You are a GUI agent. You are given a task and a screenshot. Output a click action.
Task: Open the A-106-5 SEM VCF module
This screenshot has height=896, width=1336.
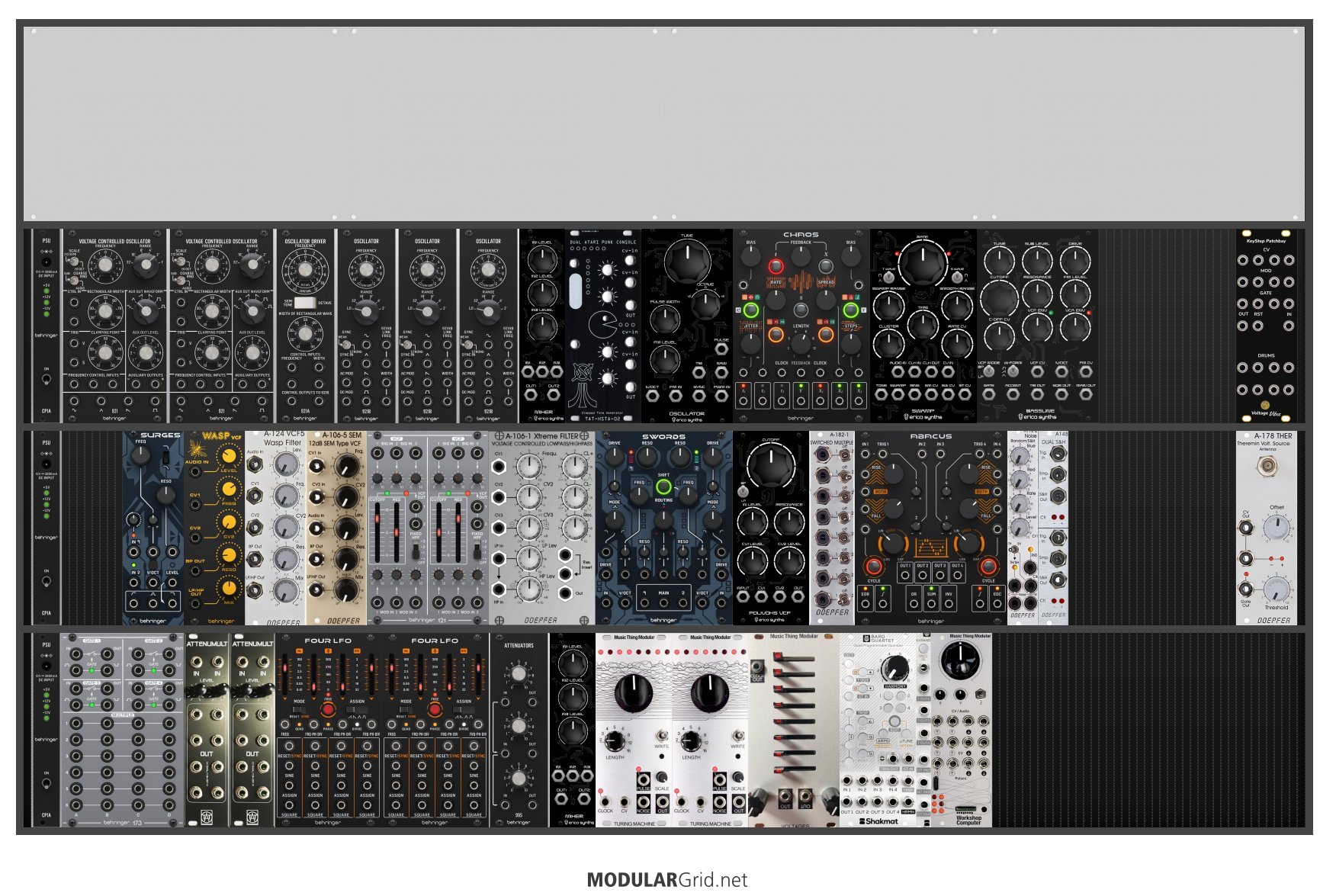point(336,528)
